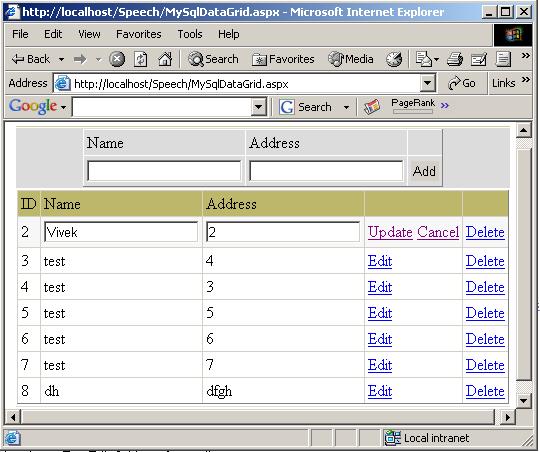The image size is (540, 452).
Task: Click the Stop loading icon in toolbar
Action: pyautogui.click(x=117, y=59)
